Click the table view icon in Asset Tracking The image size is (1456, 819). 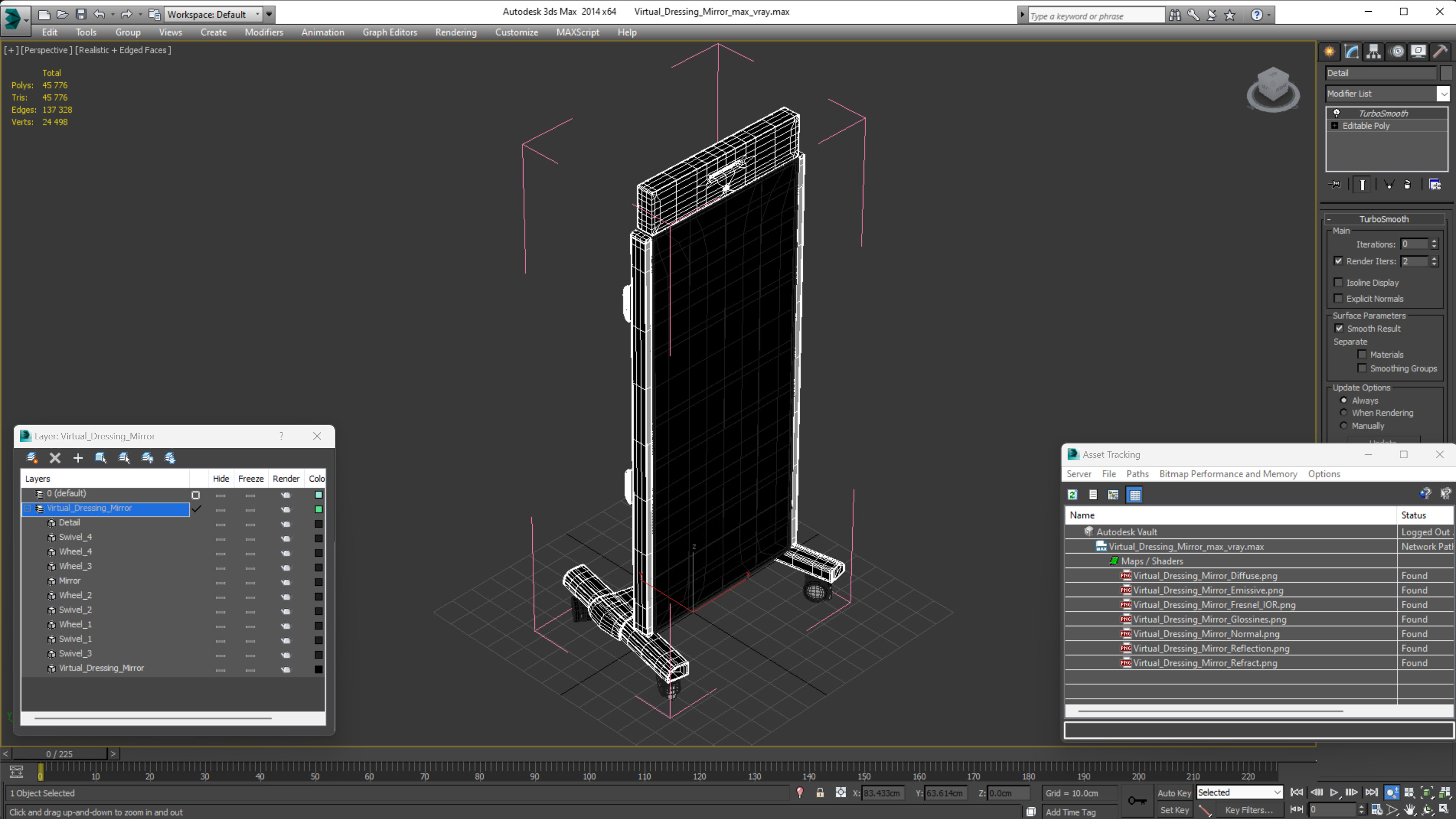click(x=1135, y=495)
